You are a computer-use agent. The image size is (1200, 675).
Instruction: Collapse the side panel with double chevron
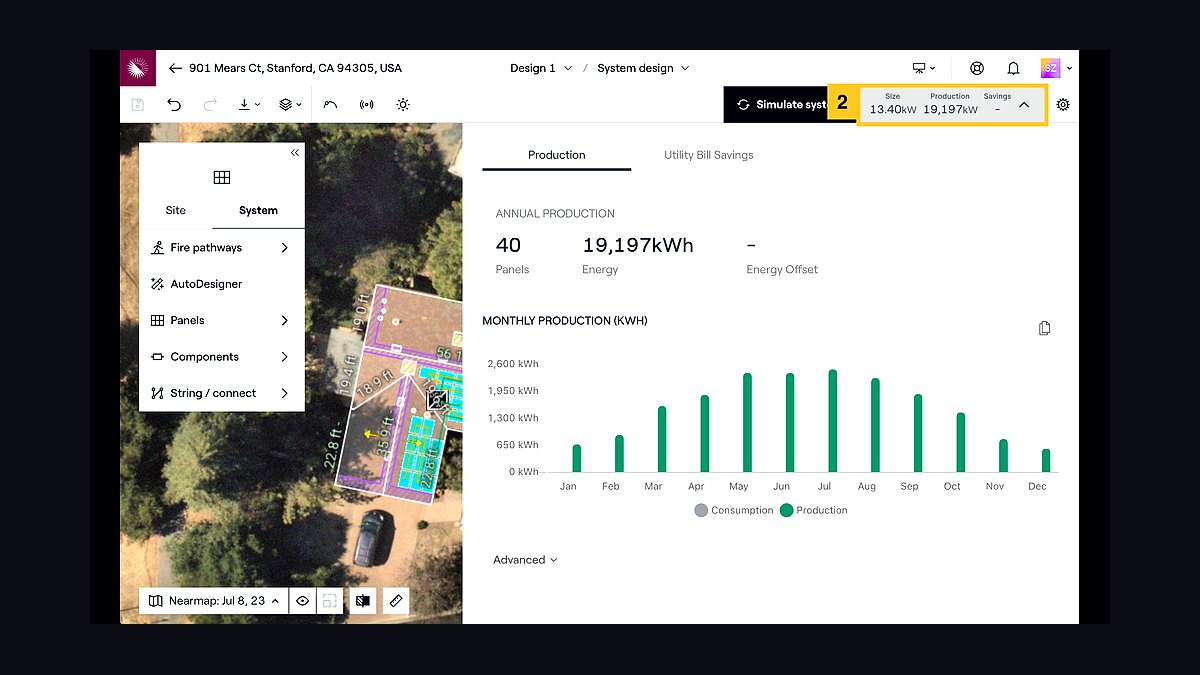295,153
